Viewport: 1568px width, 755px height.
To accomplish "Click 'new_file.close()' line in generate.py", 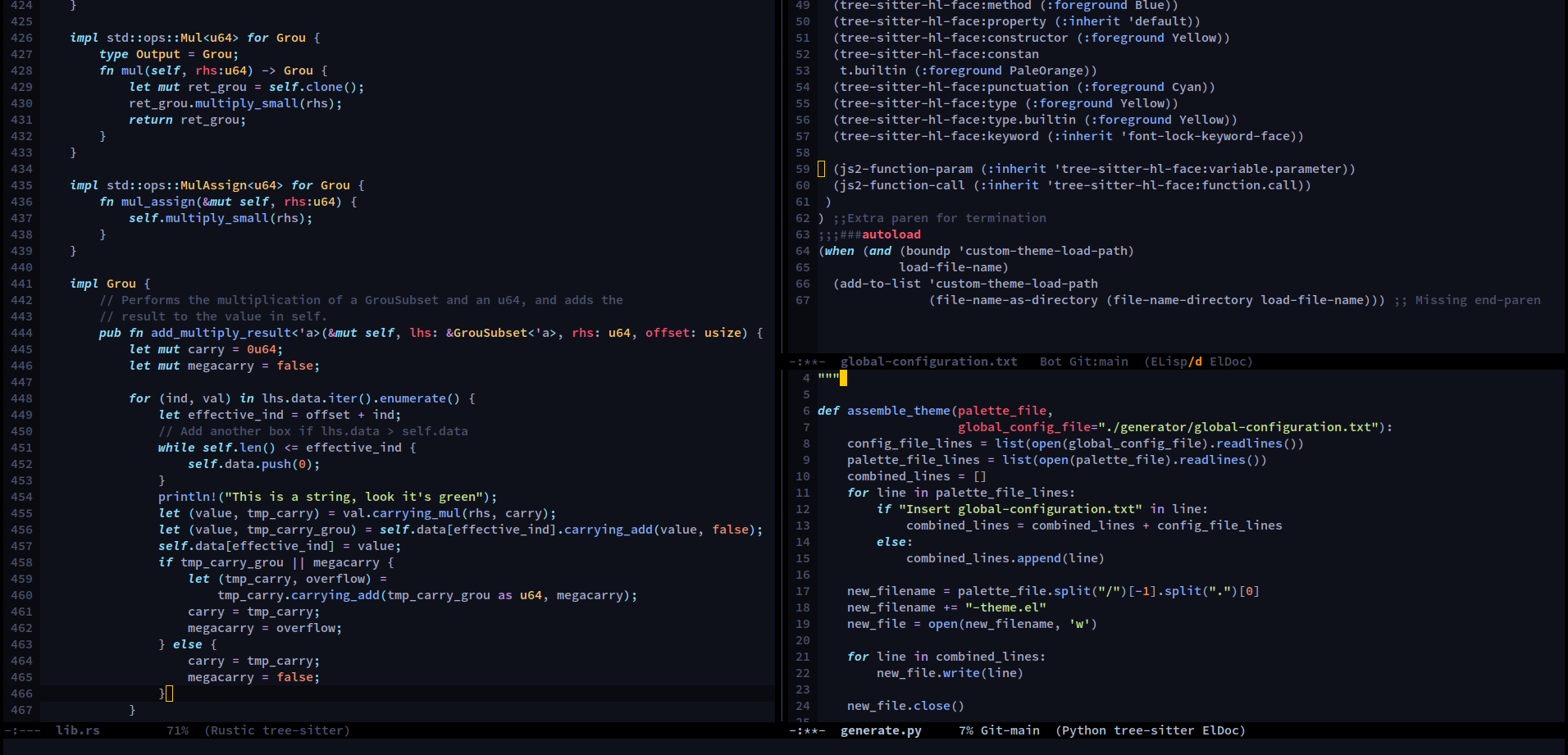I will pos(905,706).
